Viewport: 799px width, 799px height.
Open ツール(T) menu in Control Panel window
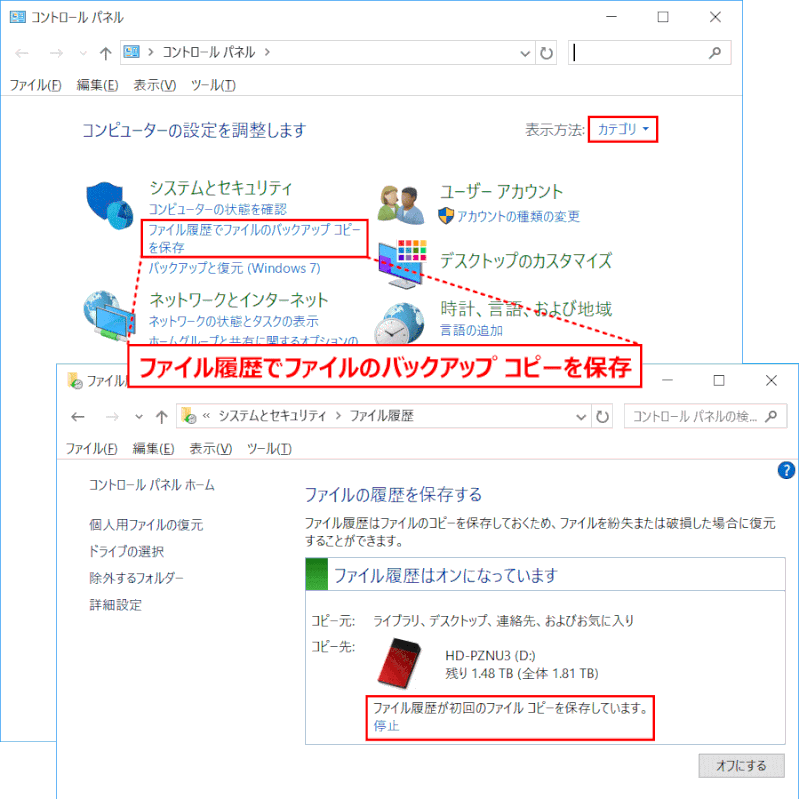coord(213,85)
